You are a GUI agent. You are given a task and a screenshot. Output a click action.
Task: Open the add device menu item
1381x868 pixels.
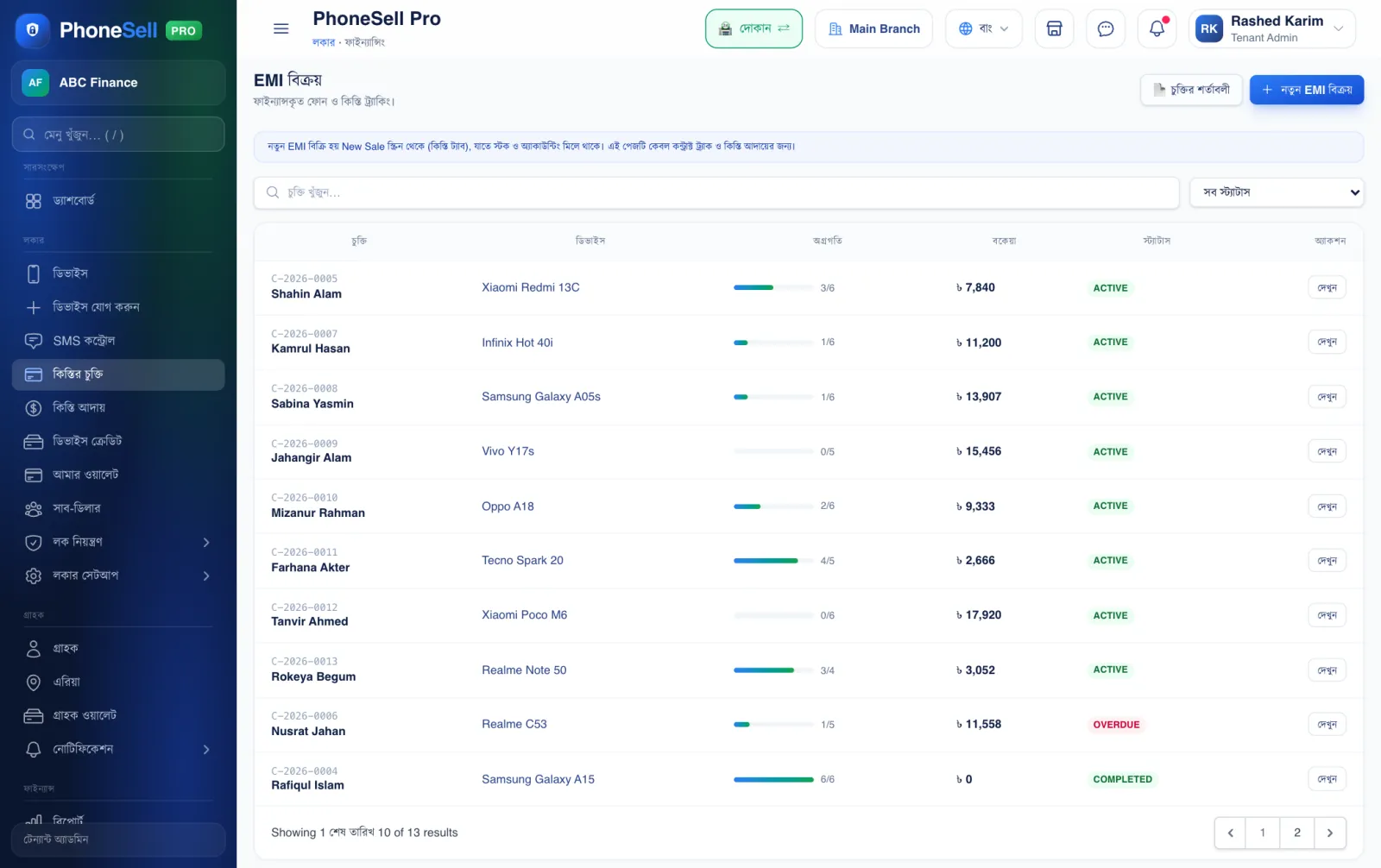coord(118,307)
